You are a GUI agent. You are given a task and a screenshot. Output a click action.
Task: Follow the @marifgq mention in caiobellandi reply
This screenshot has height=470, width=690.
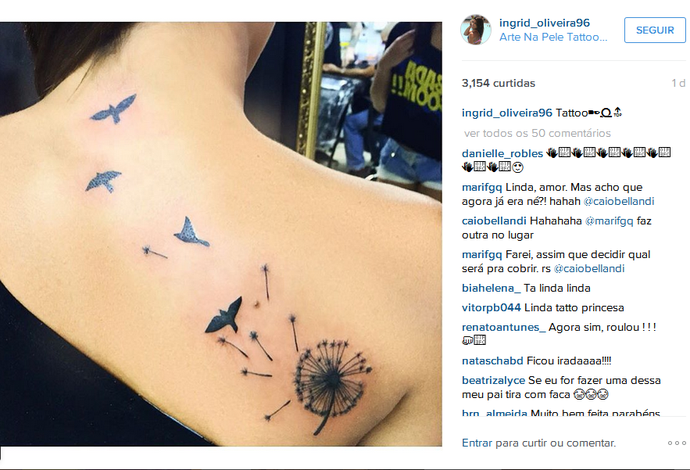[609, 220]
